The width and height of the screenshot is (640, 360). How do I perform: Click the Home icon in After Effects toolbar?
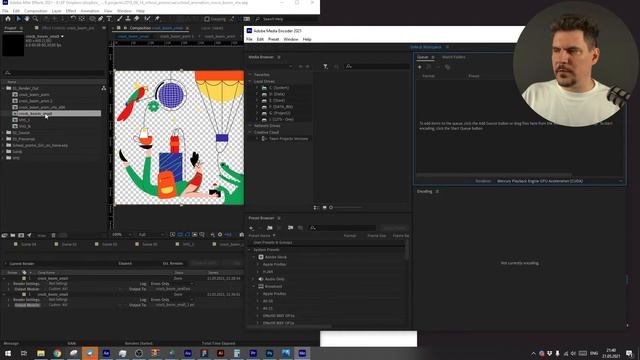point(8,19)
